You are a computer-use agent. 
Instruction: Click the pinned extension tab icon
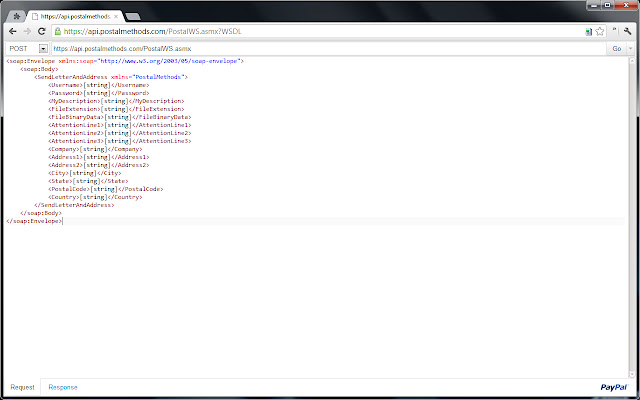(x=17, y=17)
